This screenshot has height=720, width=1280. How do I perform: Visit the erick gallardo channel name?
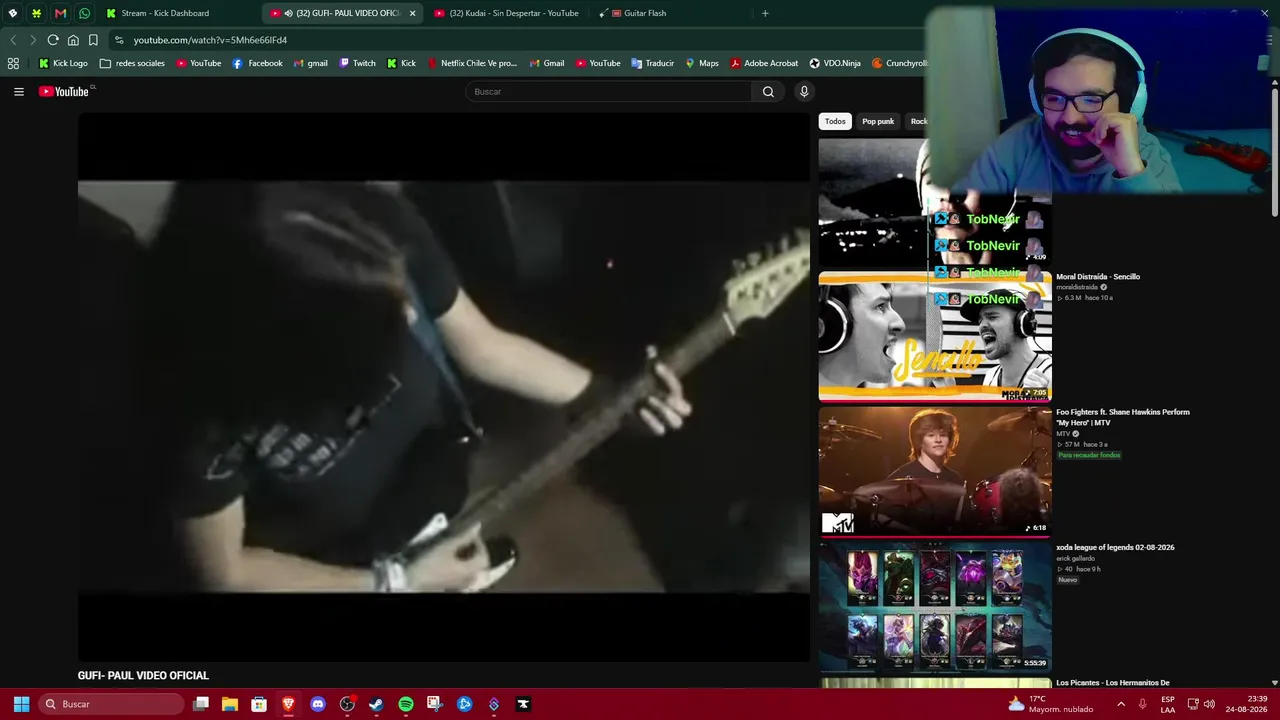[1075, 558]
